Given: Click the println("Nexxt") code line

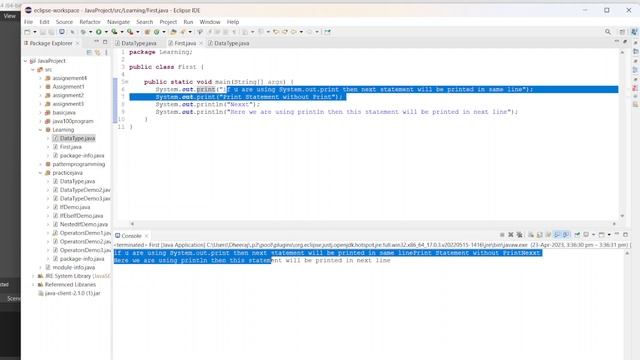Looking at the screenshot, I should [207, 104].
